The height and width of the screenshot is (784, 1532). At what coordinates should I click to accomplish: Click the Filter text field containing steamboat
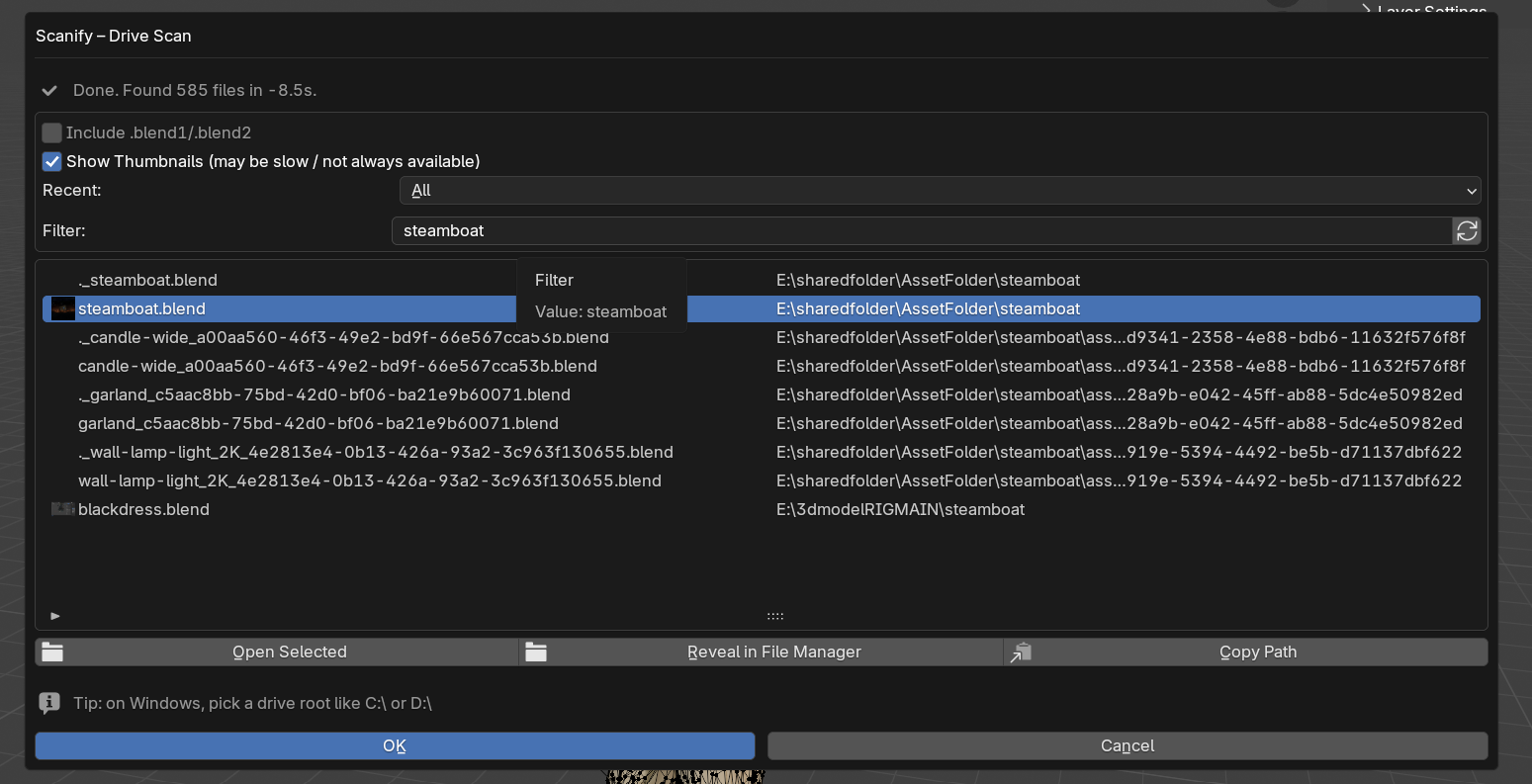tap(922, 230)
